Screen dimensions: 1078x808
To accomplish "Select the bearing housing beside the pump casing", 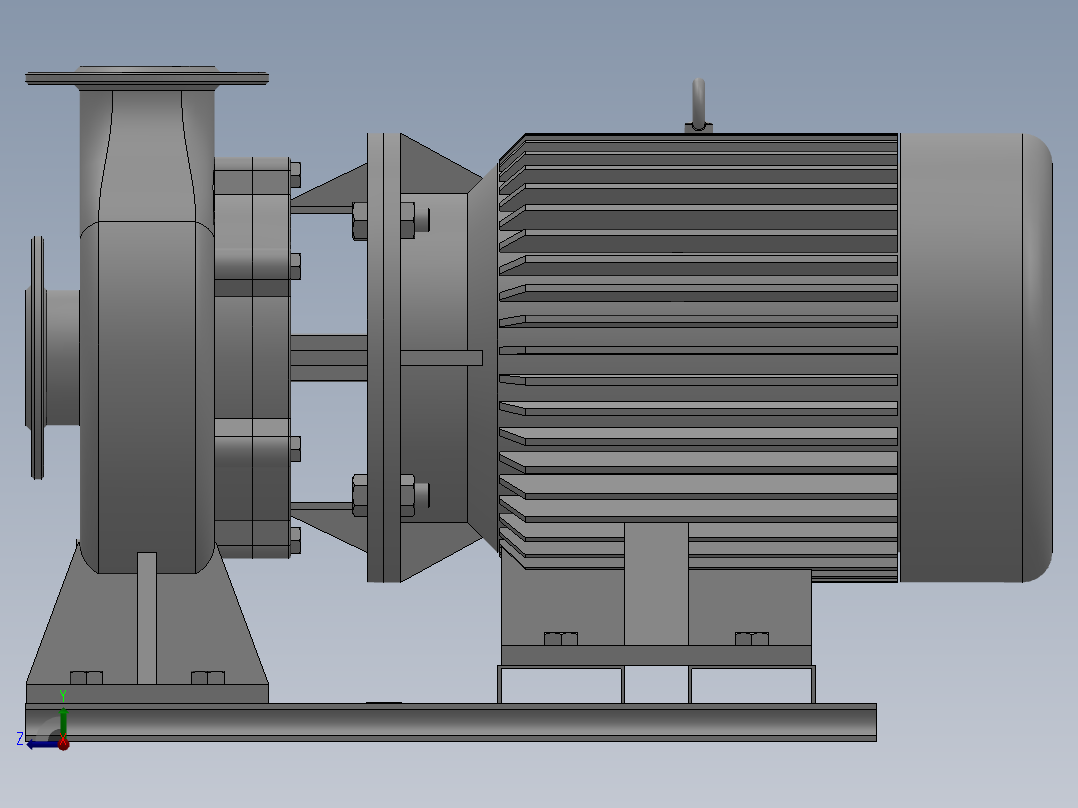I will (x=252, y=358).
